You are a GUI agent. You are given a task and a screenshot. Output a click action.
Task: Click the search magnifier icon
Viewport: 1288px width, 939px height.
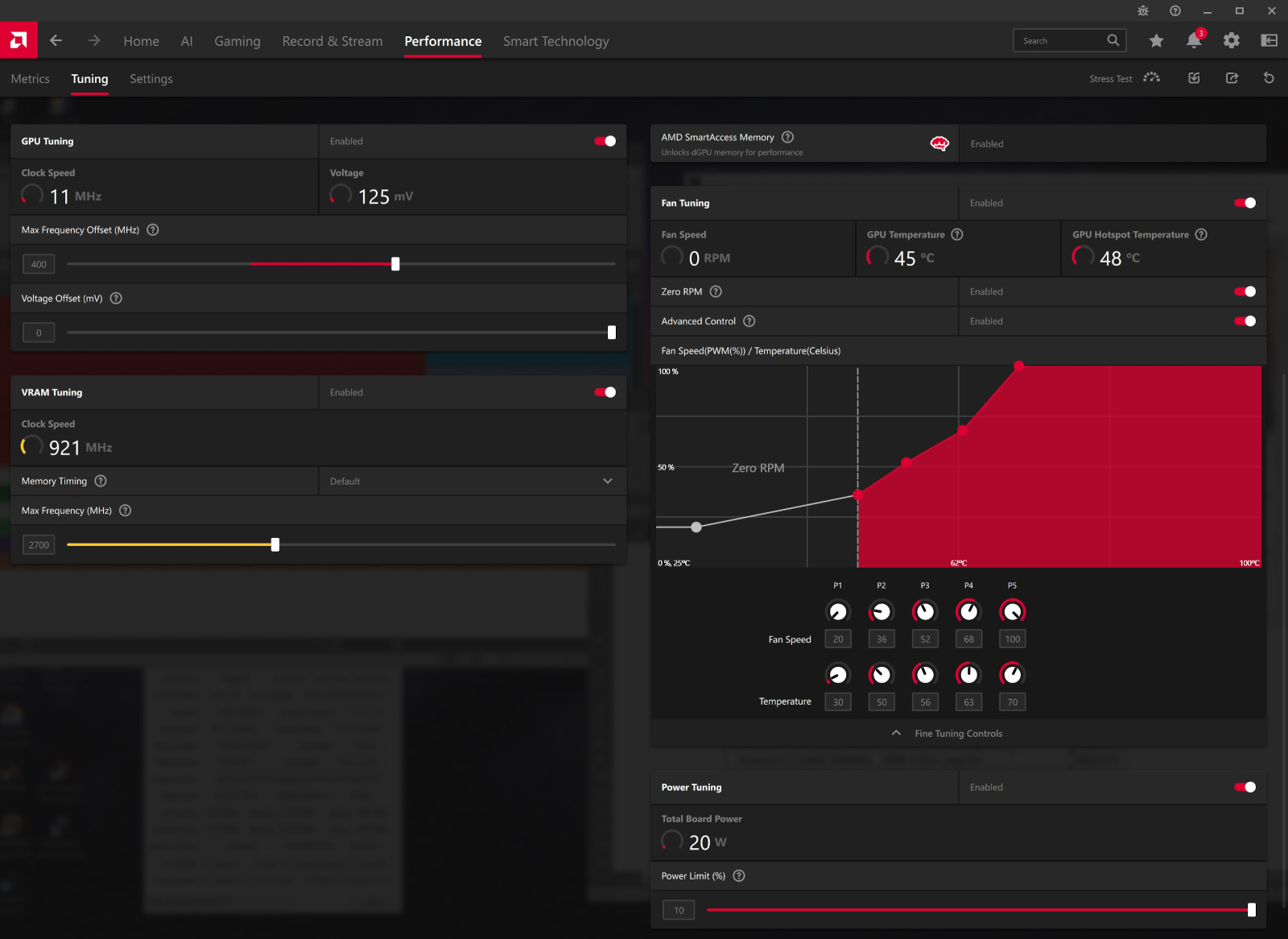(1113, 40)
